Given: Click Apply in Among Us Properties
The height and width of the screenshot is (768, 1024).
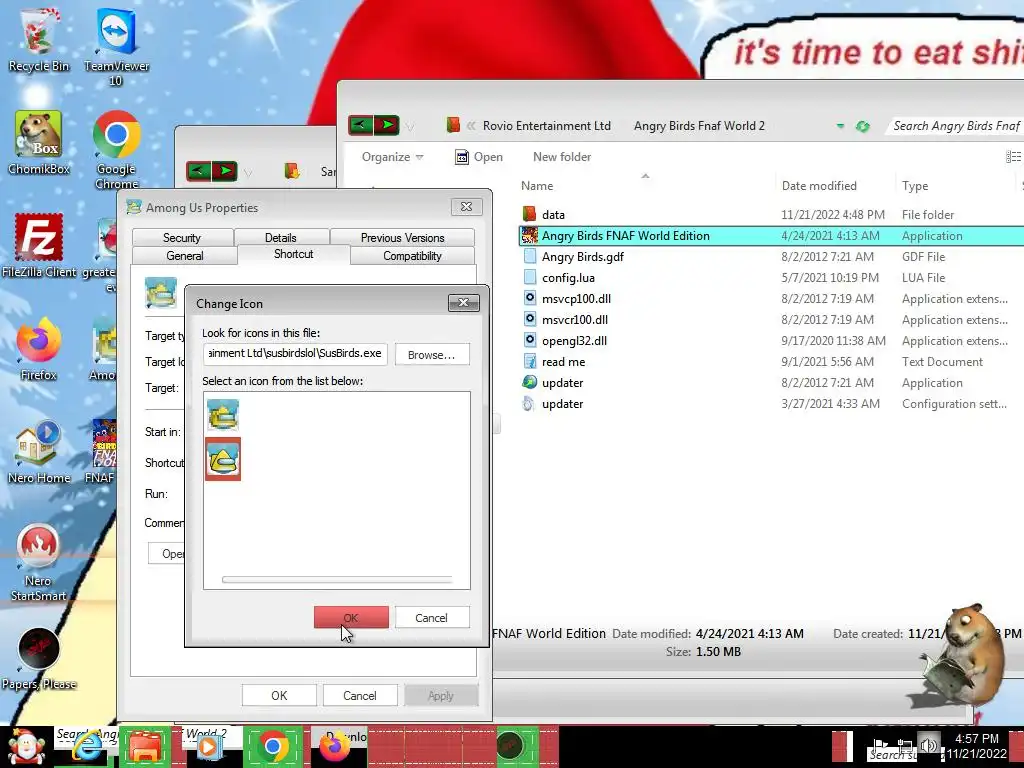Looking at the screenshot, I should tap(441, 696).
